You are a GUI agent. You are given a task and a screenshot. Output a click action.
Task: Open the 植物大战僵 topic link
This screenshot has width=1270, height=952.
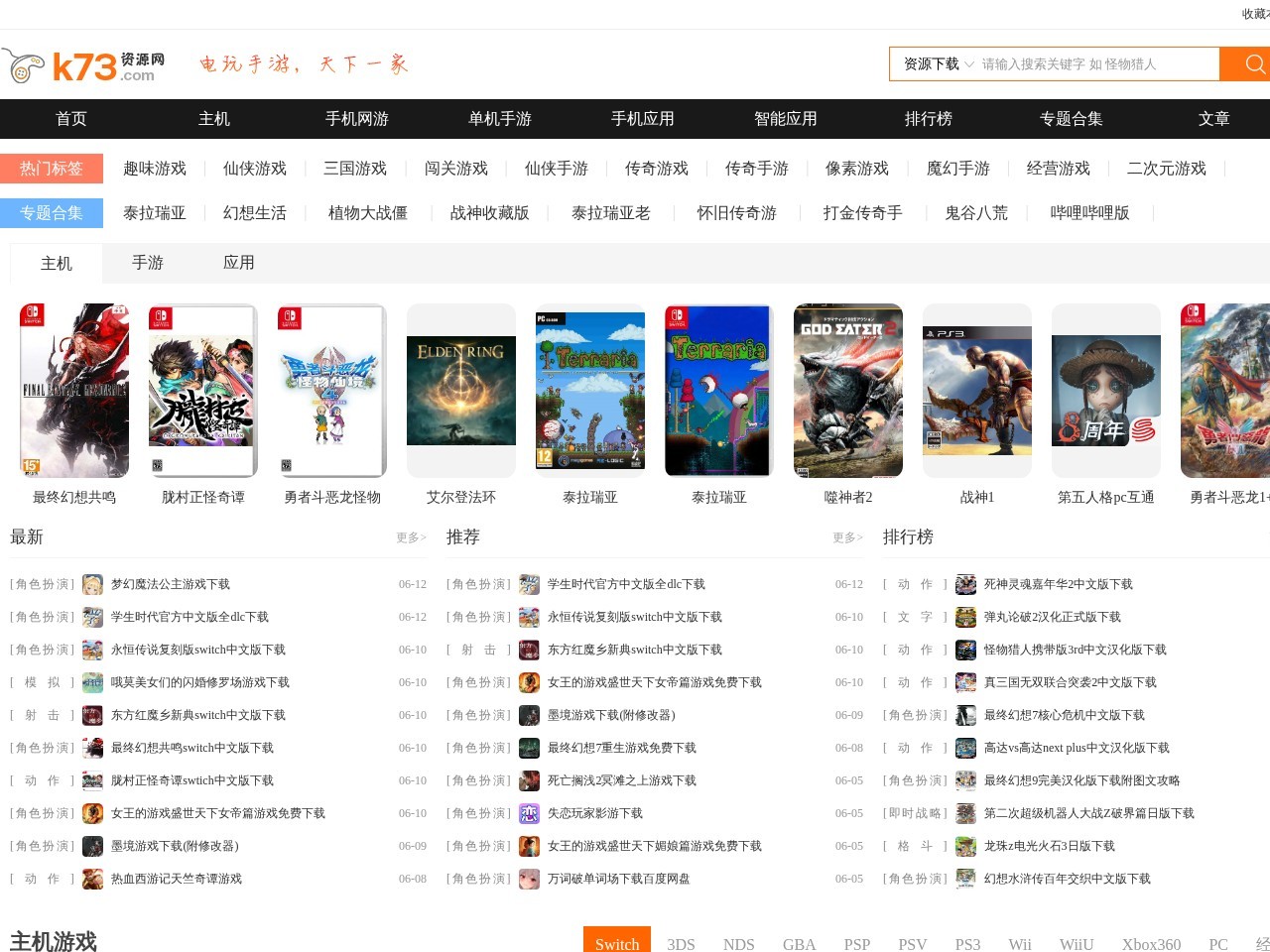[x=368, y=213]
